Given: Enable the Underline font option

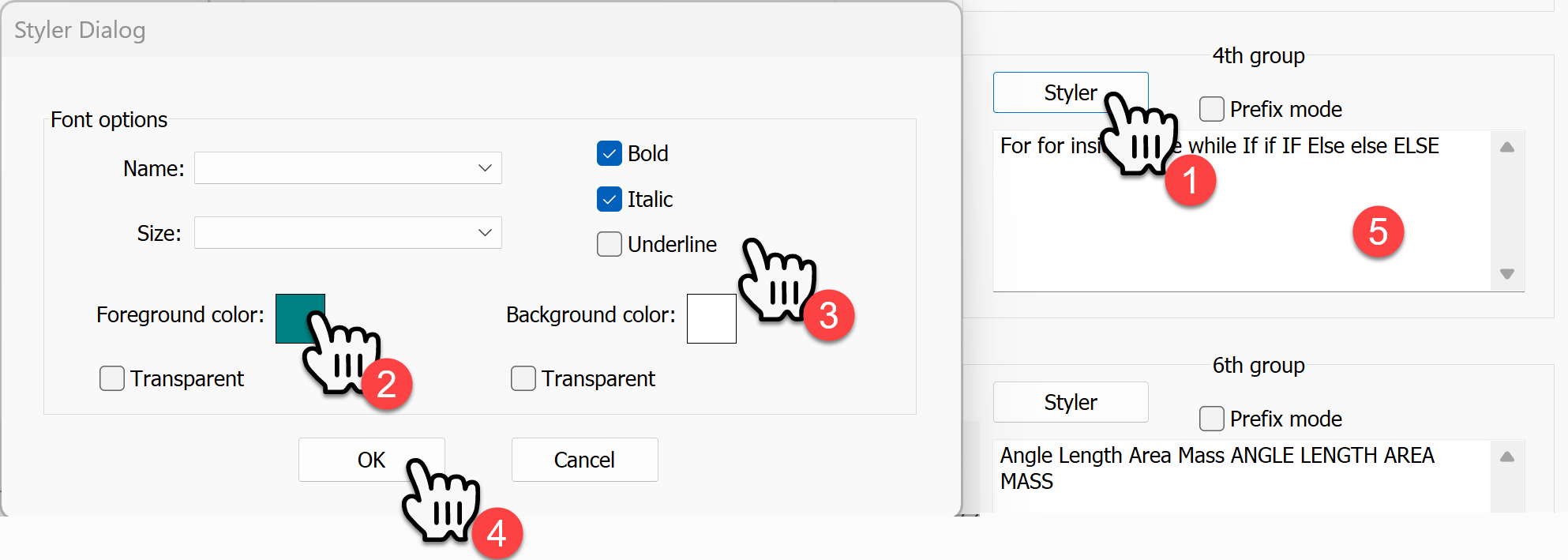Looking at the screenshot, I should 609,244.
